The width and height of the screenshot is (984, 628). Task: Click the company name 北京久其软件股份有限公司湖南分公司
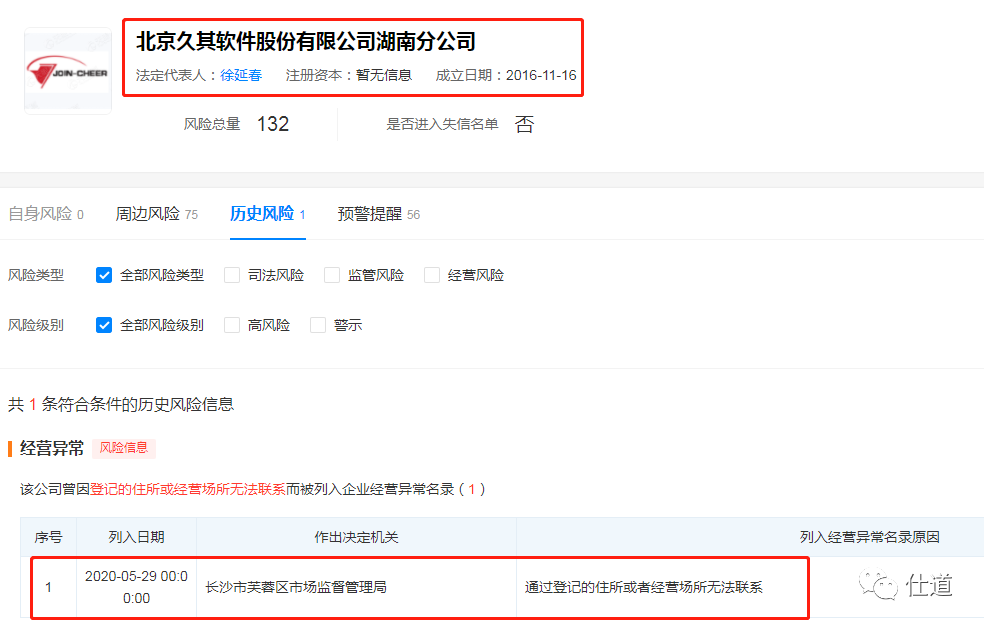(306, 41)
